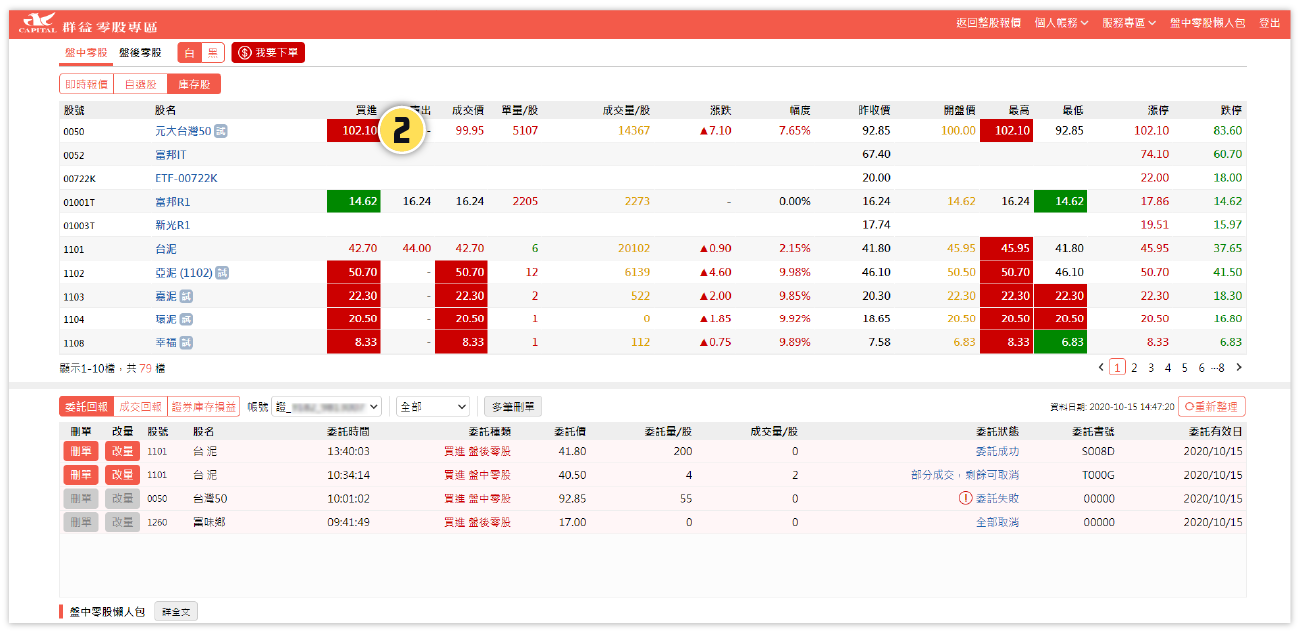1300x633 pixels.
Task: Click the 試 badge beside 幸福
Action: [186, 343]
